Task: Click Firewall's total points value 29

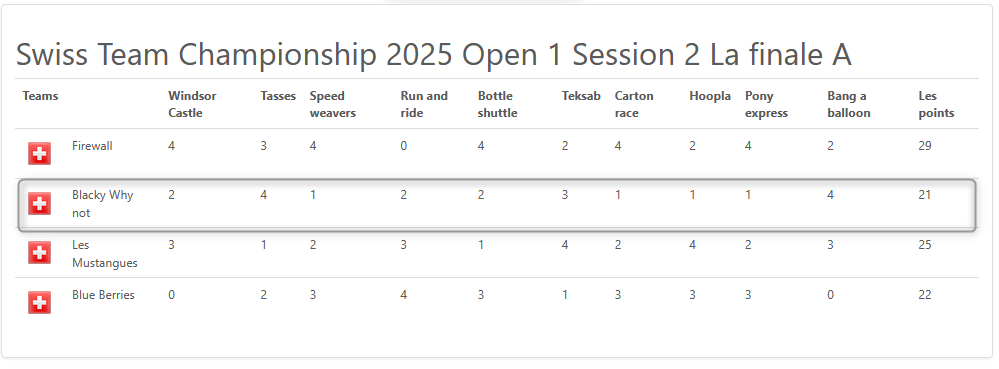Action: click(x=925, y=146)
